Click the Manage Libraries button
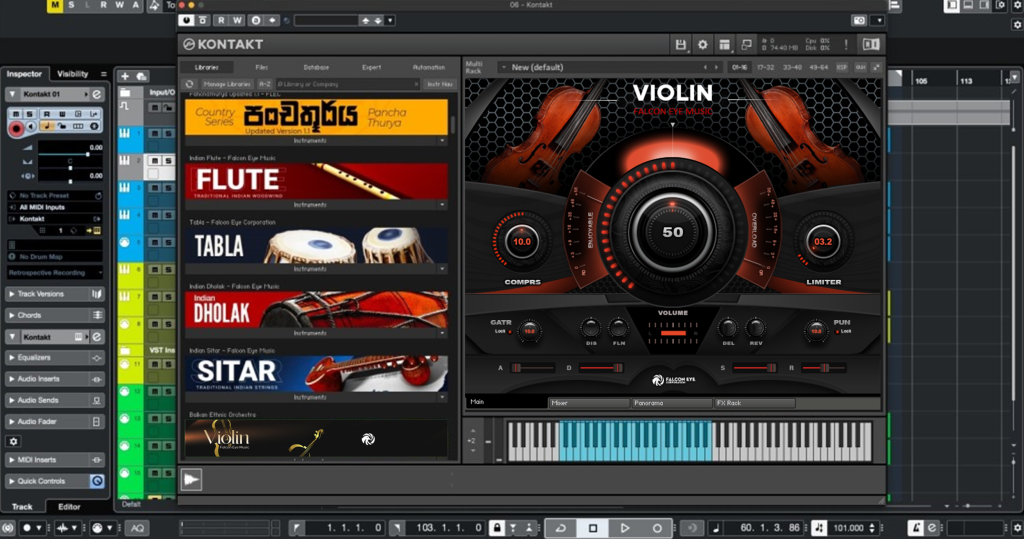Screen dimensions: 1024x539 (227, 84)
